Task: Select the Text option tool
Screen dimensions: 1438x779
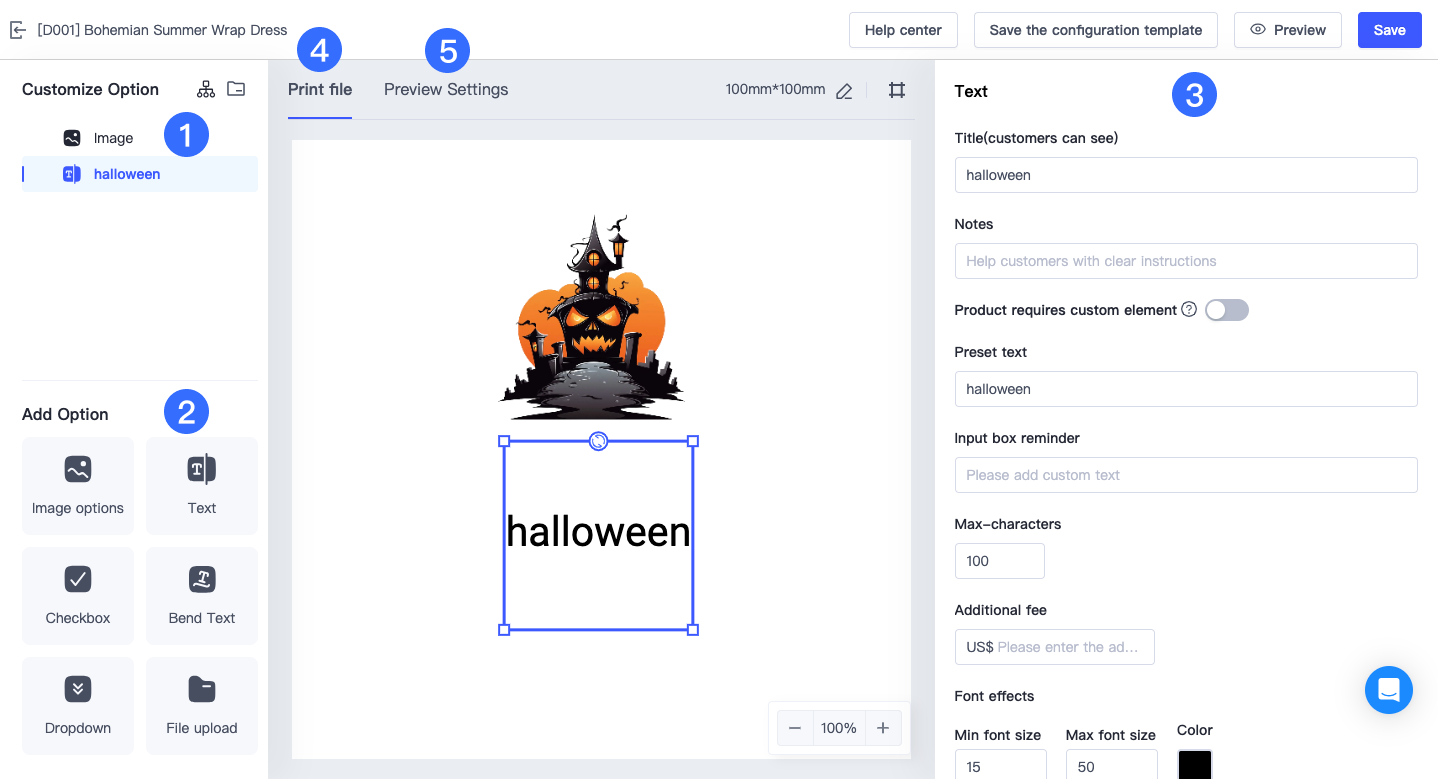Action: tap(201, 486)
